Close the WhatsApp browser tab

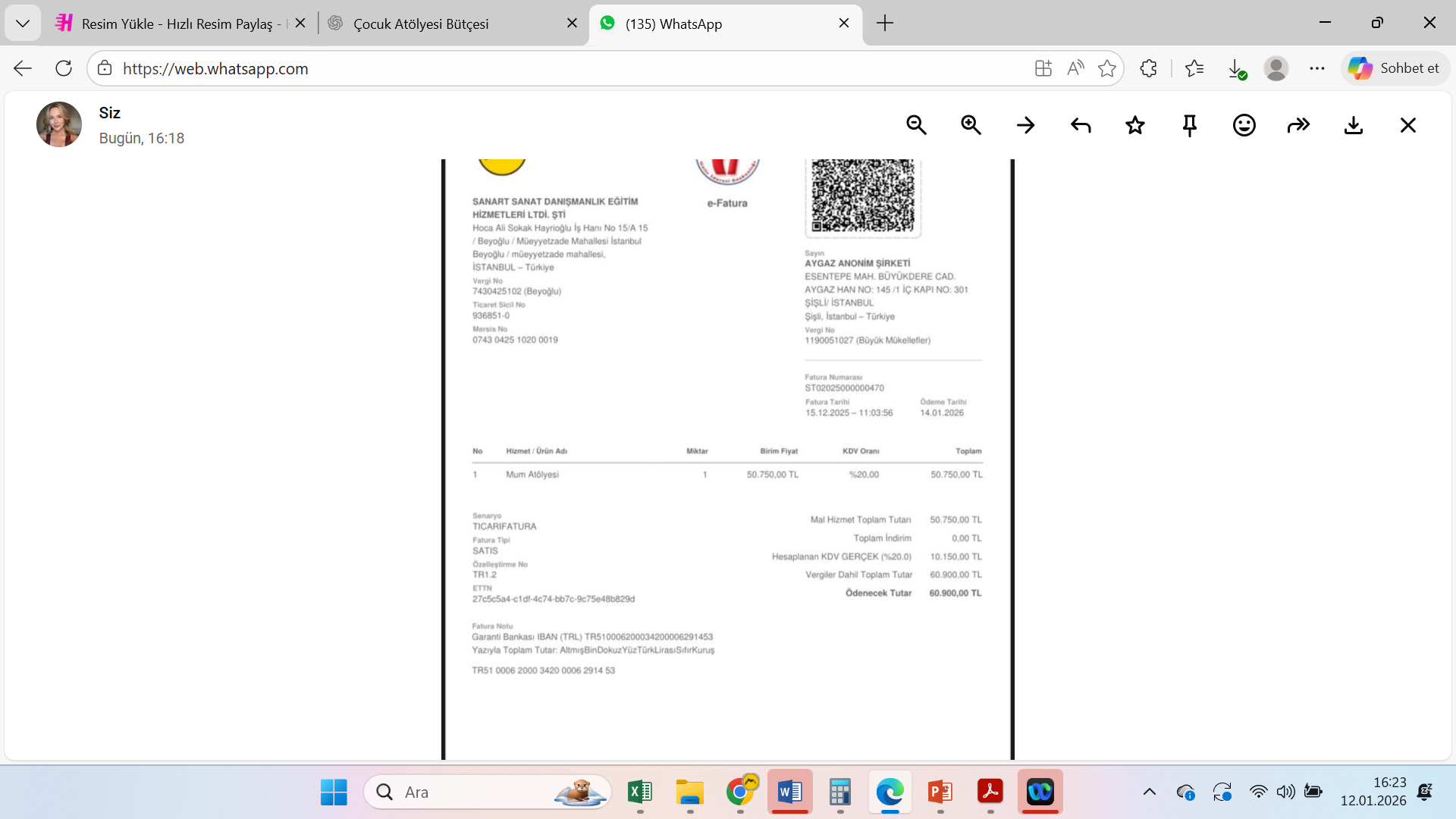coord(844,24)
